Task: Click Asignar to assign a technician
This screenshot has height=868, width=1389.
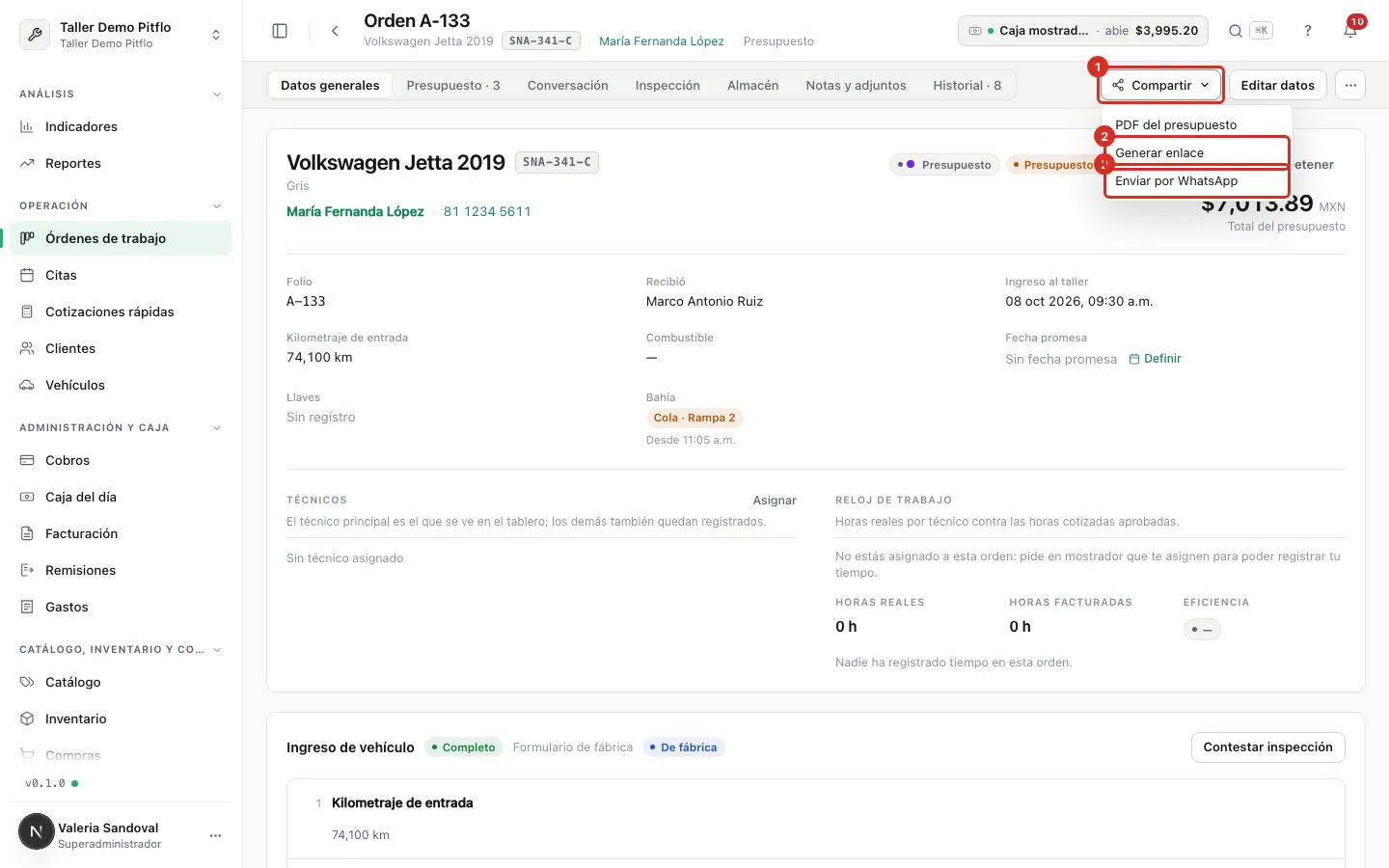Action: 775,501
